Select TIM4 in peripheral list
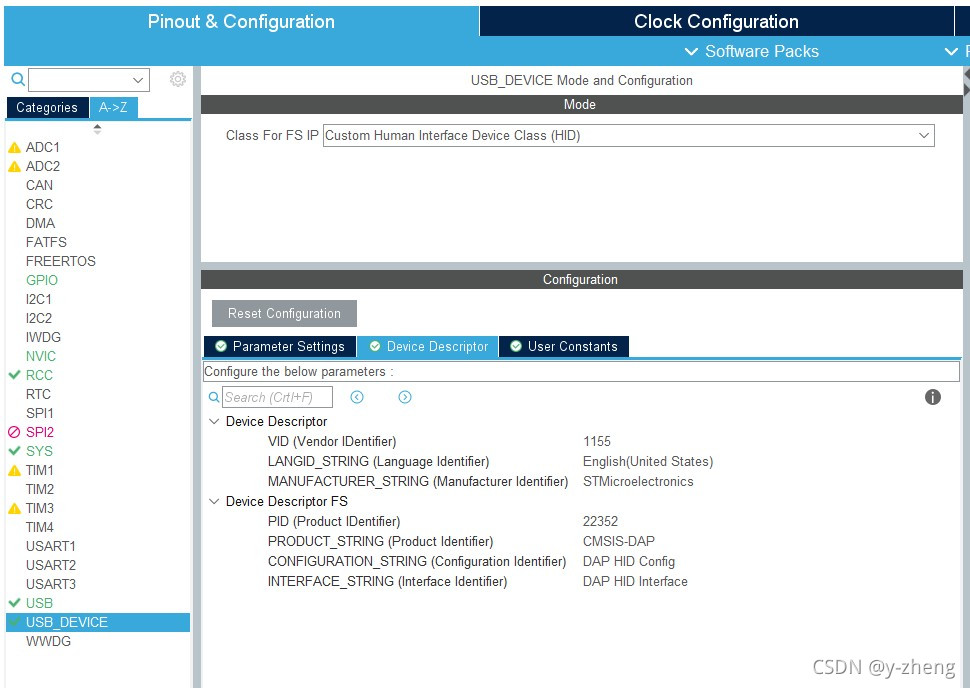Image resolution: width=970 pixels, height=688 pixels. pos(40,527)
